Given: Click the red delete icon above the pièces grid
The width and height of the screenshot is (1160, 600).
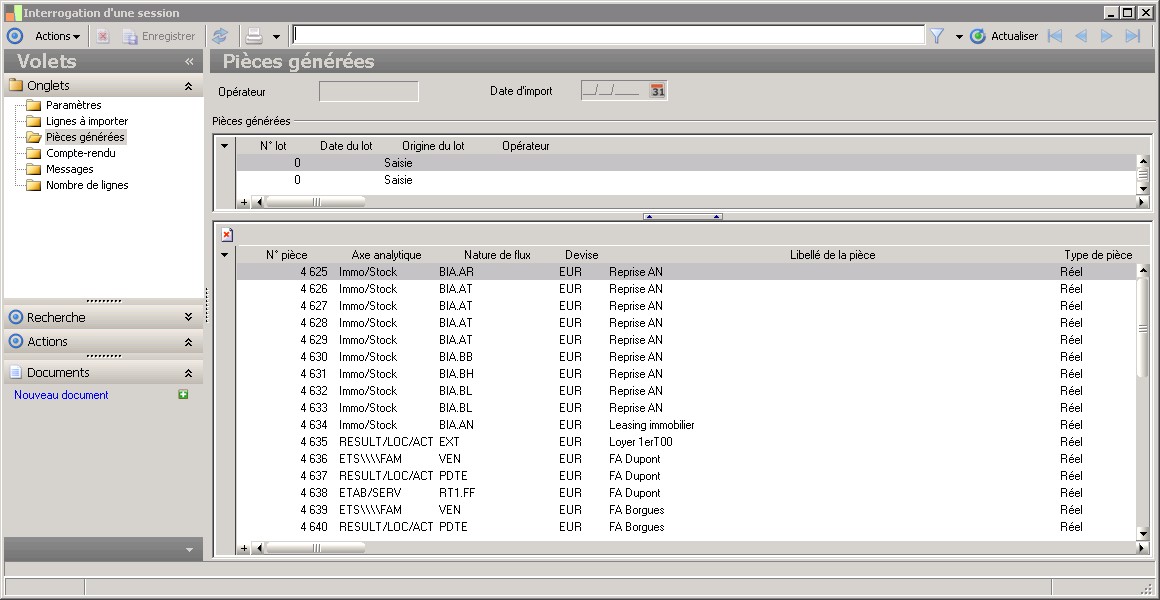Looking at the screenshot, I should tap(227, 234).
